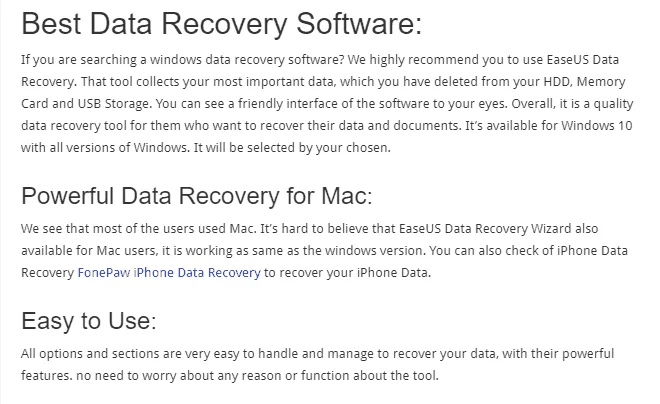The width and height of the screenshot is (660, 404).
Task: Click the sentence It will be selected by your chosen
Action: pos(292,148)
